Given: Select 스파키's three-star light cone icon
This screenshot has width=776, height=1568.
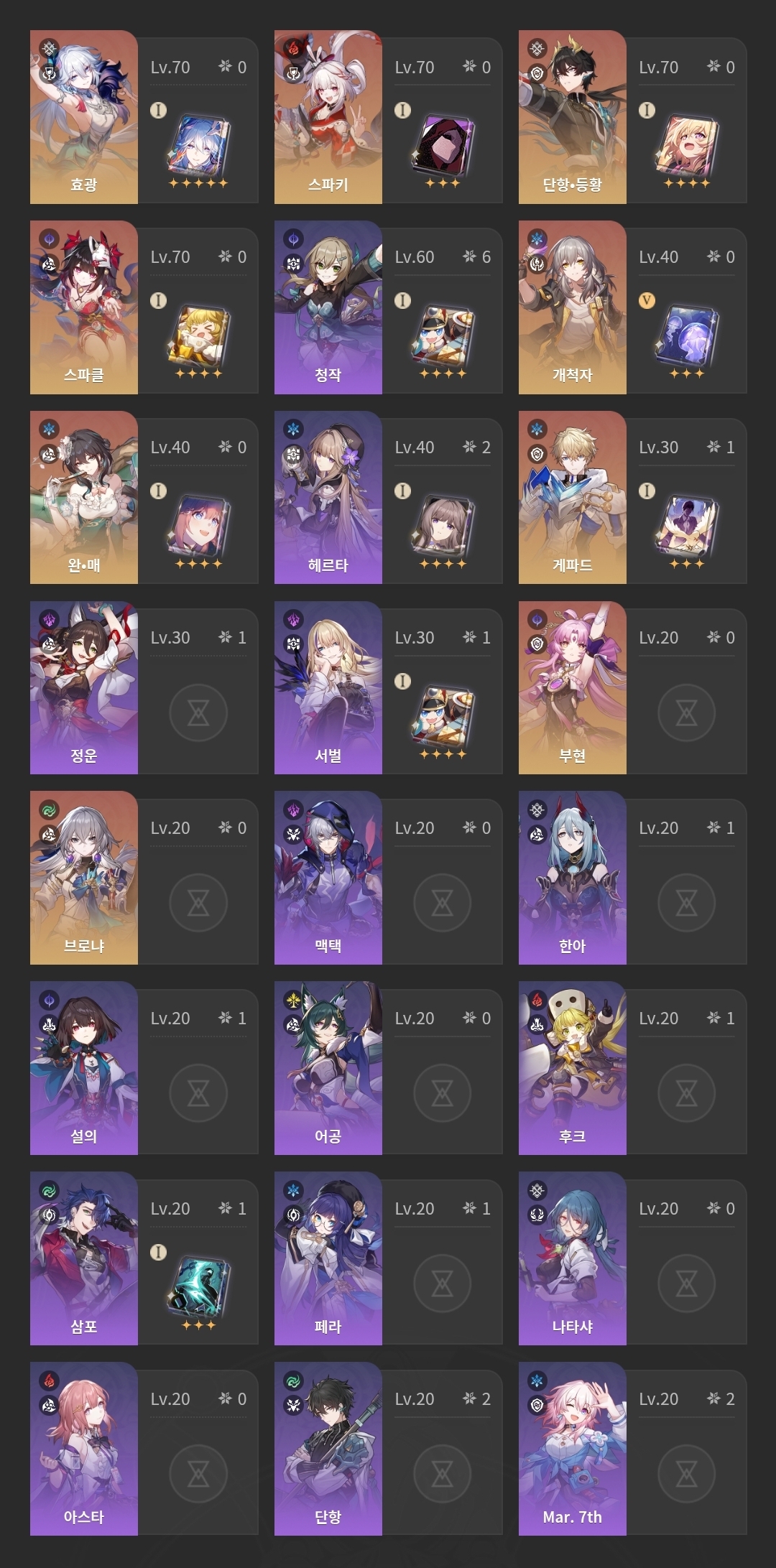Looking at the screenshot, I should pyautogui.click(x=443, y=145).
